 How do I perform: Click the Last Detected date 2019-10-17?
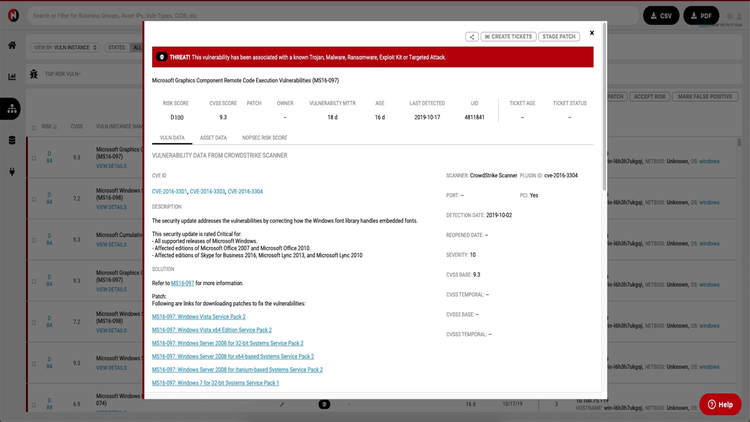(x=427, y=117)
